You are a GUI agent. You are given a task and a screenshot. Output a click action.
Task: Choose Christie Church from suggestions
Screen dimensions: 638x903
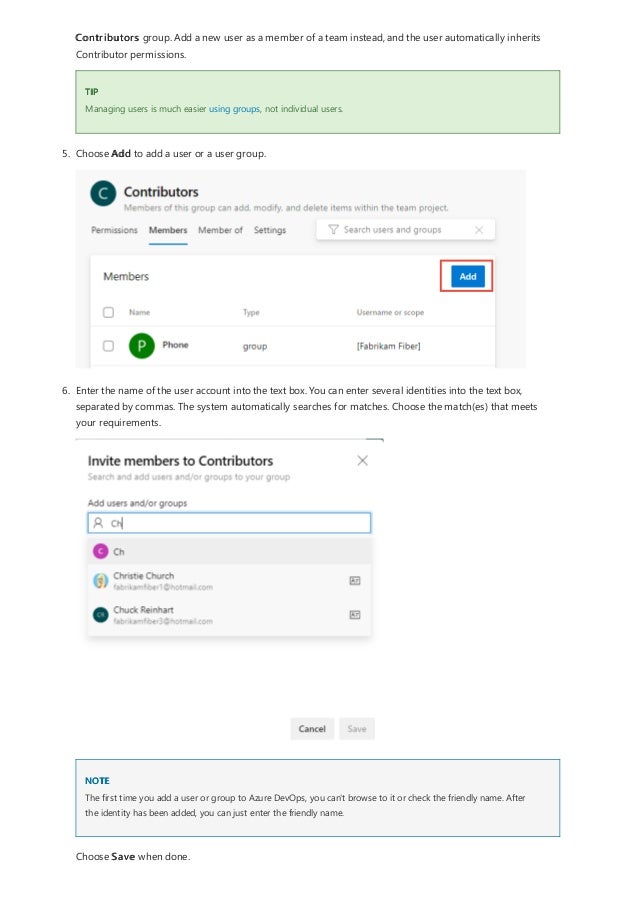point(229,580)
